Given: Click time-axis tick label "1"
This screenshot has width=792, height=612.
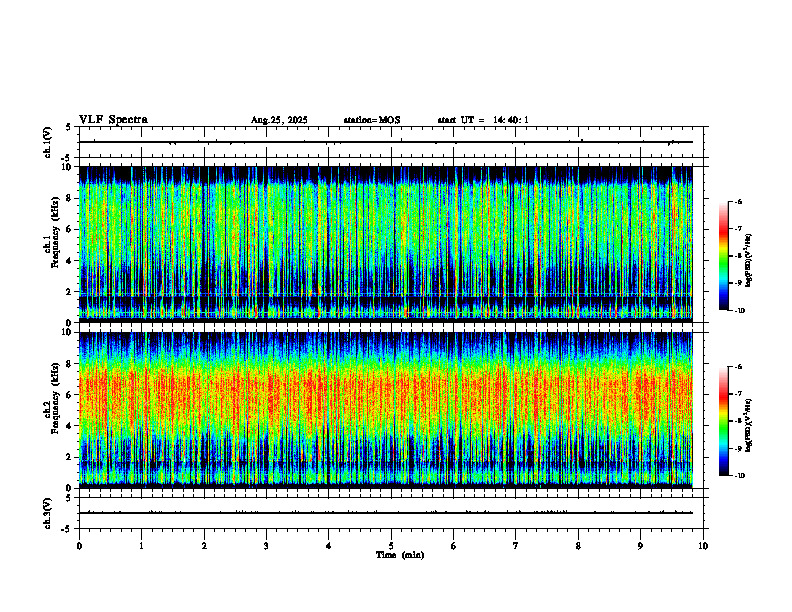Looking at the screenshot, I should 142,546.
